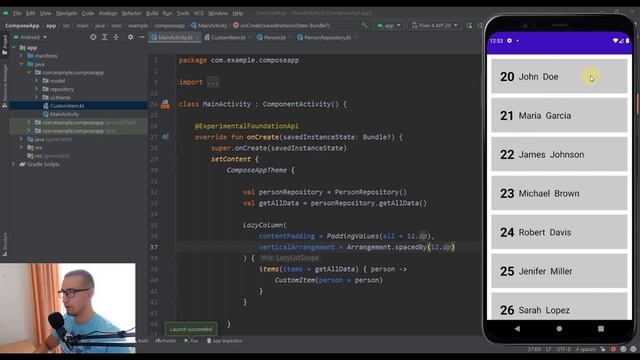
Task: Expand the ui.theme package
Action: 37,98
